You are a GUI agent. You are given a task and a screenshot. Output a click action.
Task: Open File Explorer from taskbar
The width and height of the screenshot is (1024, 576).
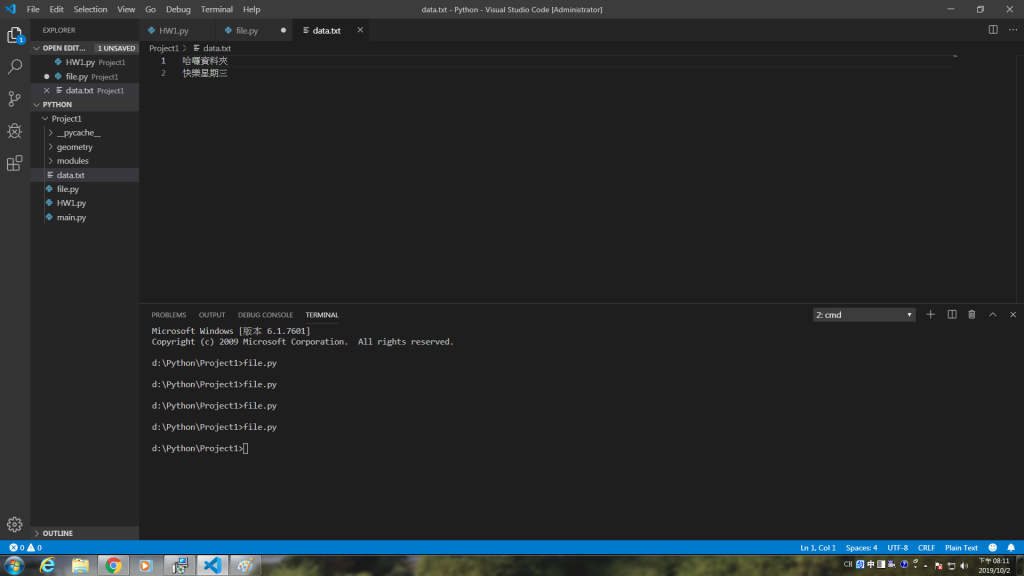pos(80,566)
